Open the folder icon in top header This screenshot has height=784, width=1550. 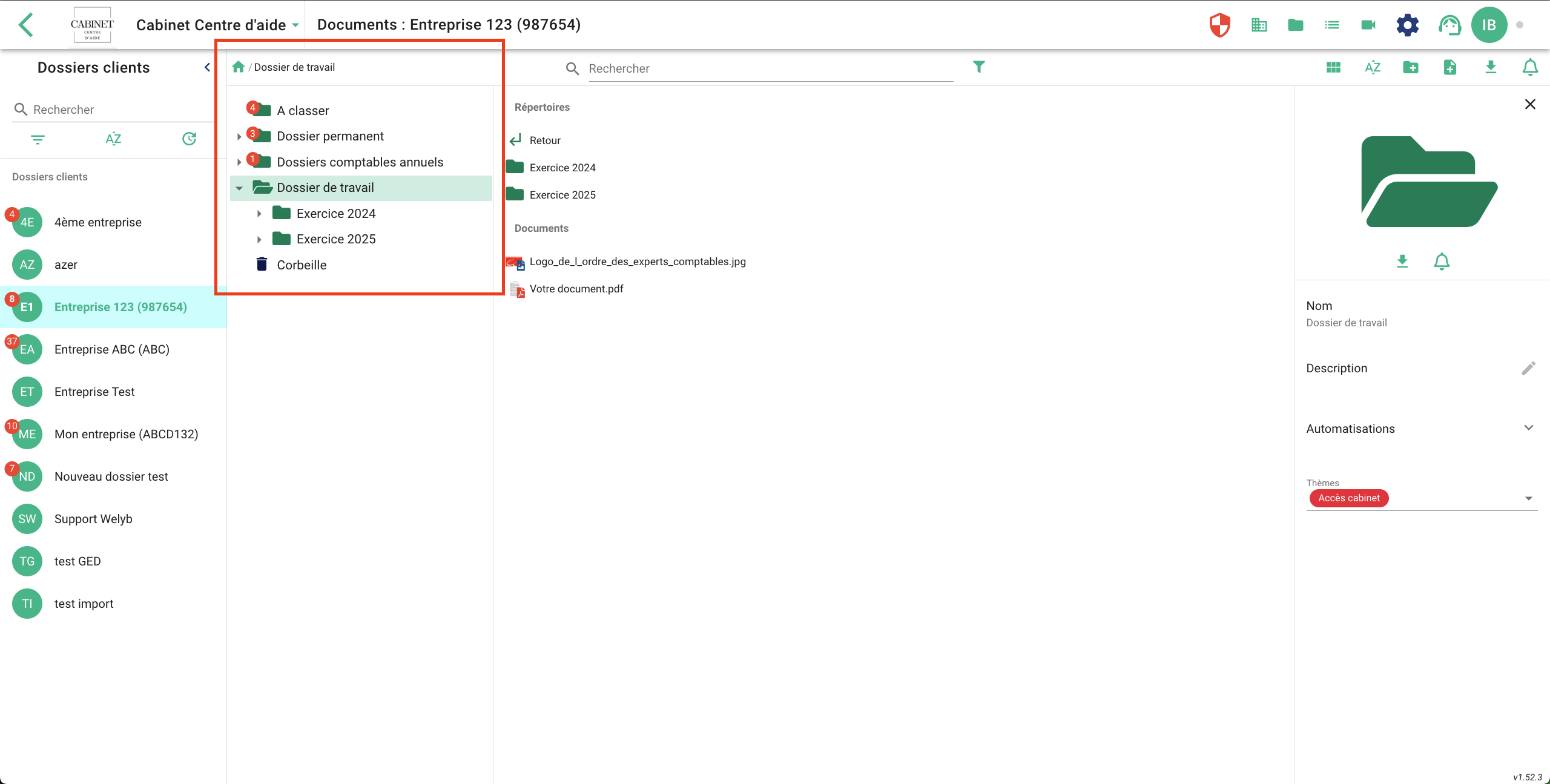(1296, 25)
